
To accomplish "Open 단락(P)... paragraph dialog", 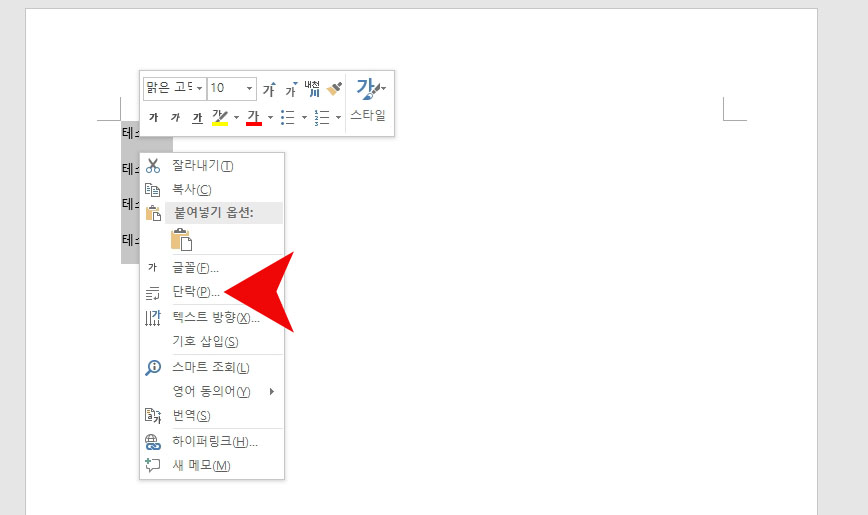I will click(212, 292).
